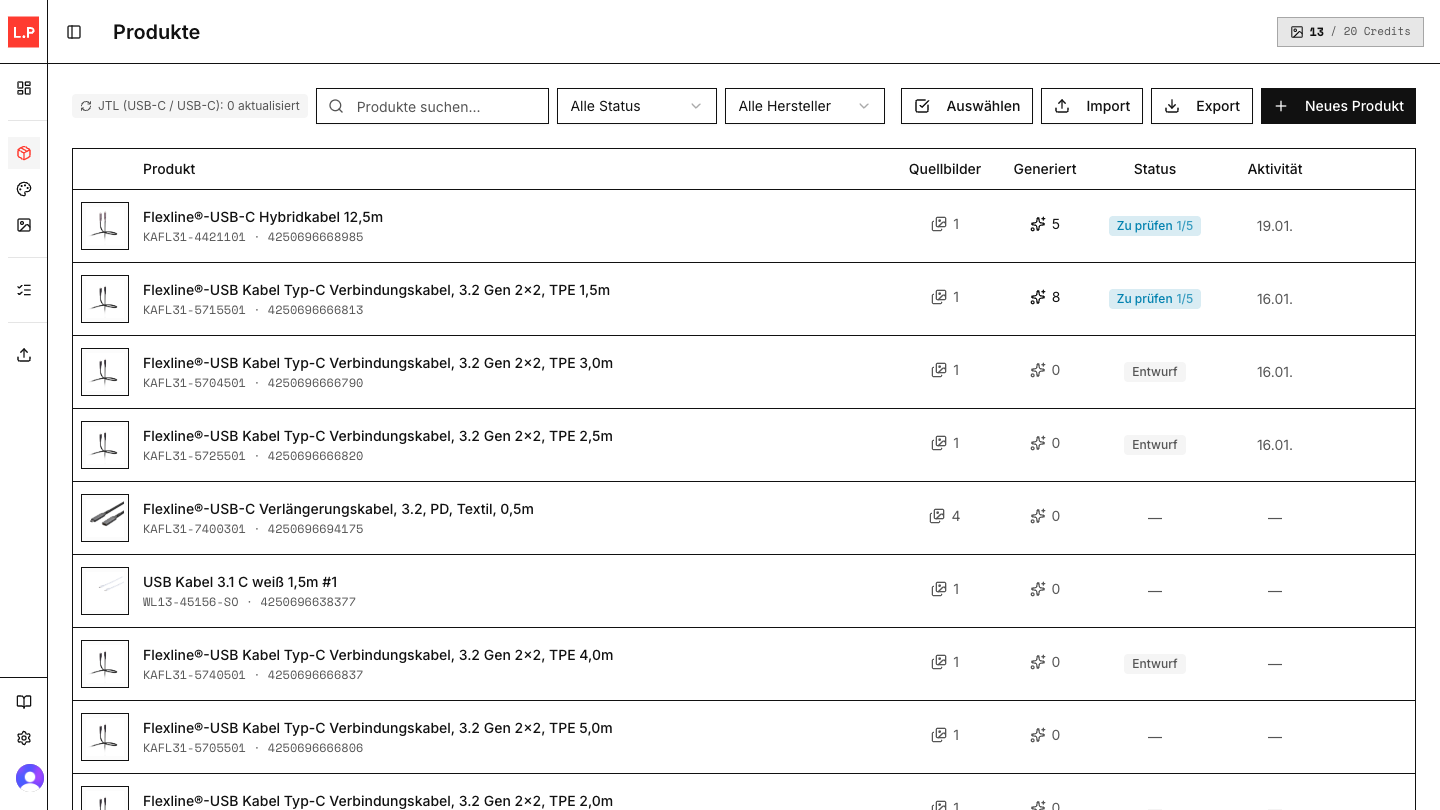This screenshot has width=1440, height=810.
Task: Click the JTL sync refresh icon
Action: pos(86,106)
